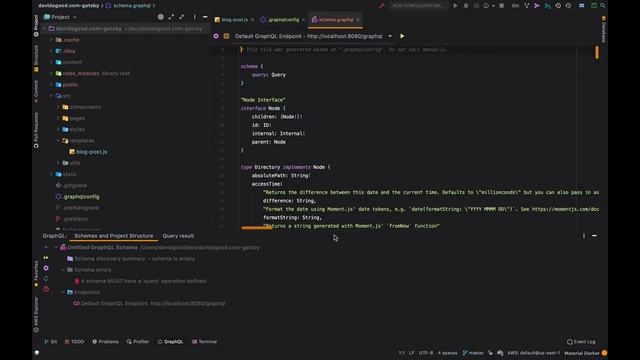
Task: Expand the components folder
Action: 58,107
